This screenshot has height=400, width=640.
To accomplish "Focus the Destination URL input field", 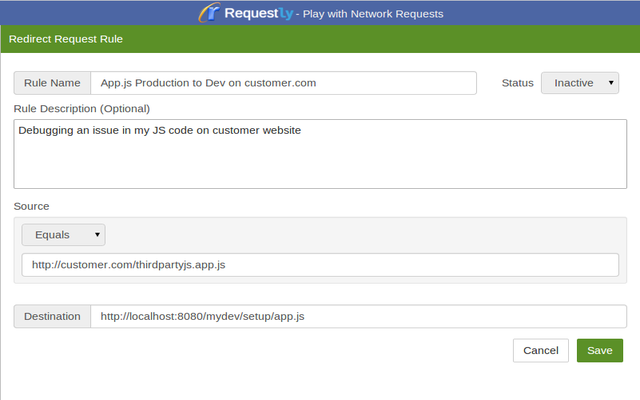I will pyautogui.click(x=358, y=316).
